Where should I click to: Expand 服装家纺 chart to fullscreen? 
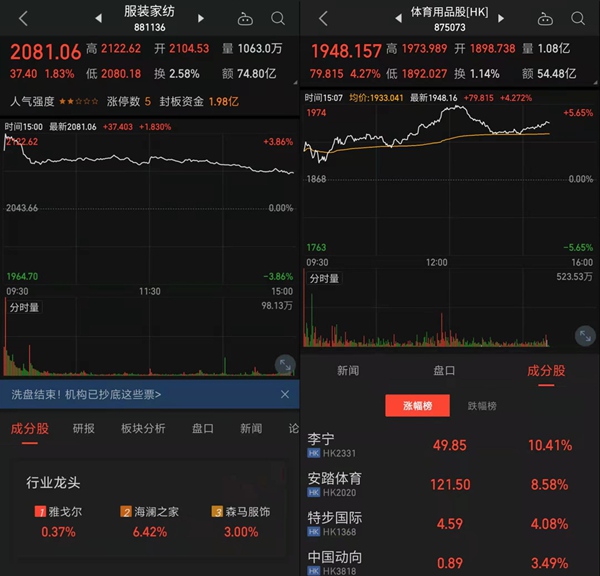pyautogui.click(x=285, y=365)
